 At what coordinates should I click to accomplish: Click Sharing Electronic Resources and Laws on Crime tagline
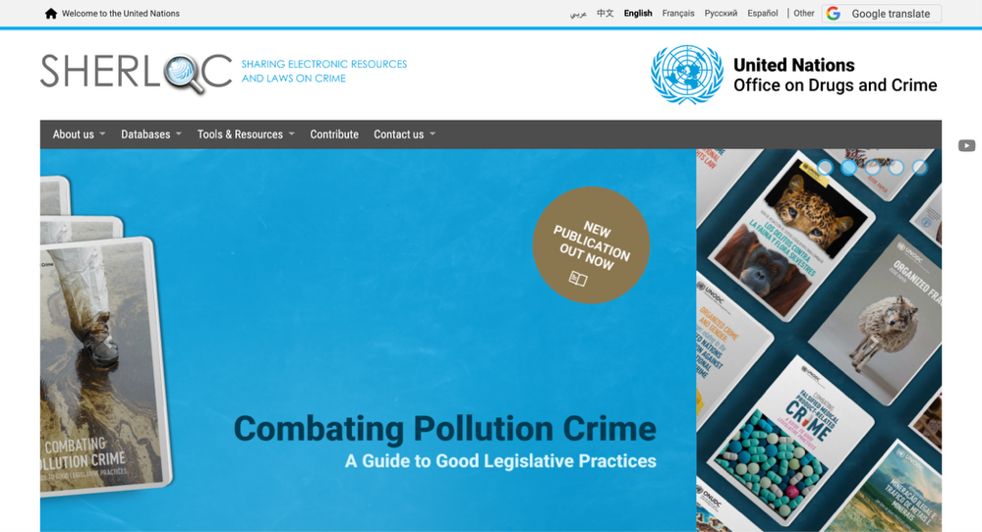[324, 71]
